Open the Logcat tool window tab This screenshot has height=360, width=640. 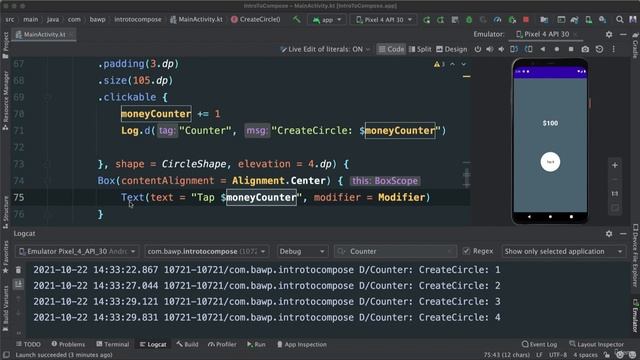(153, 344)
